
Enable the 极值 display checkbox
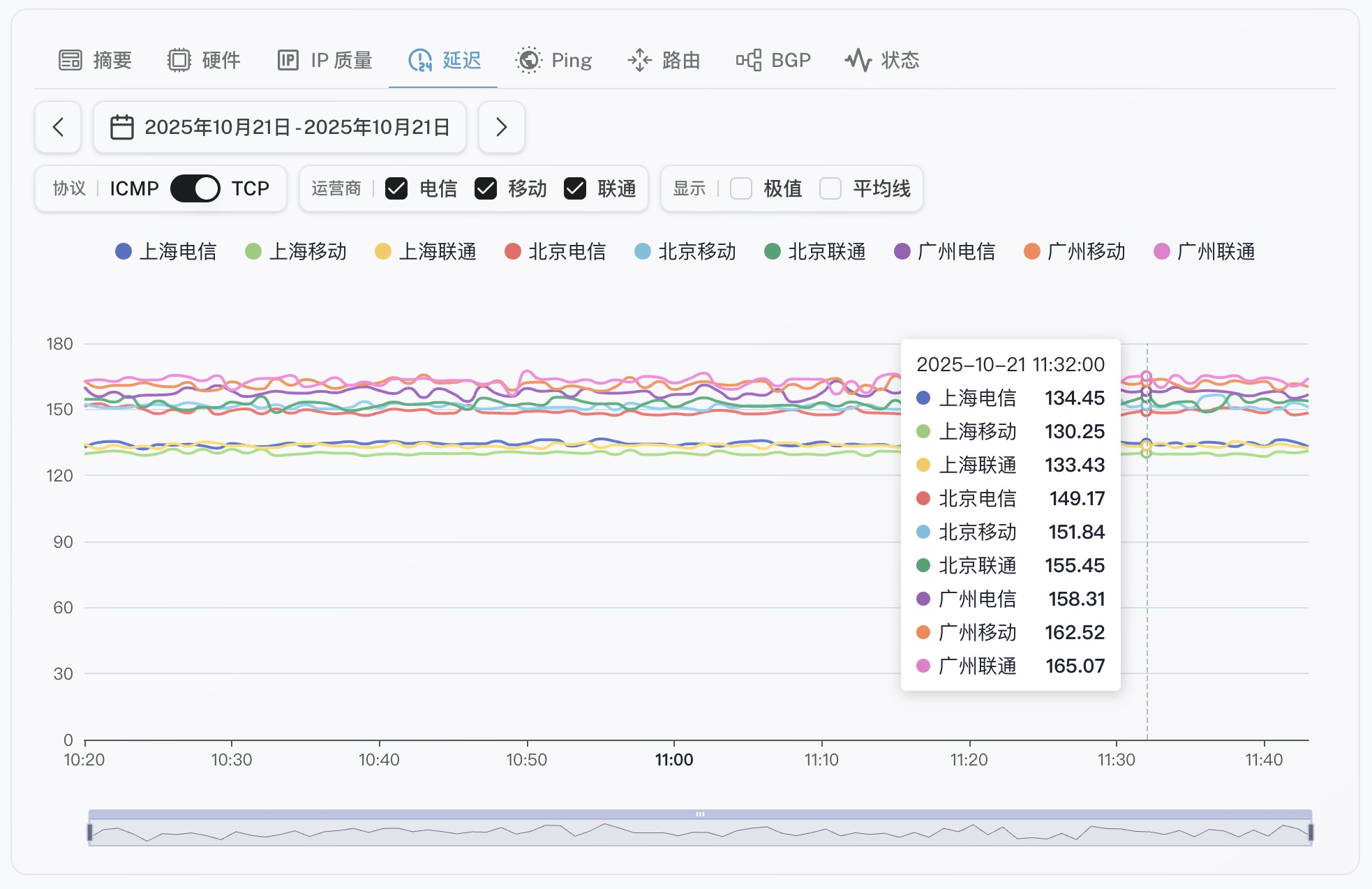(x=741, y=188)
